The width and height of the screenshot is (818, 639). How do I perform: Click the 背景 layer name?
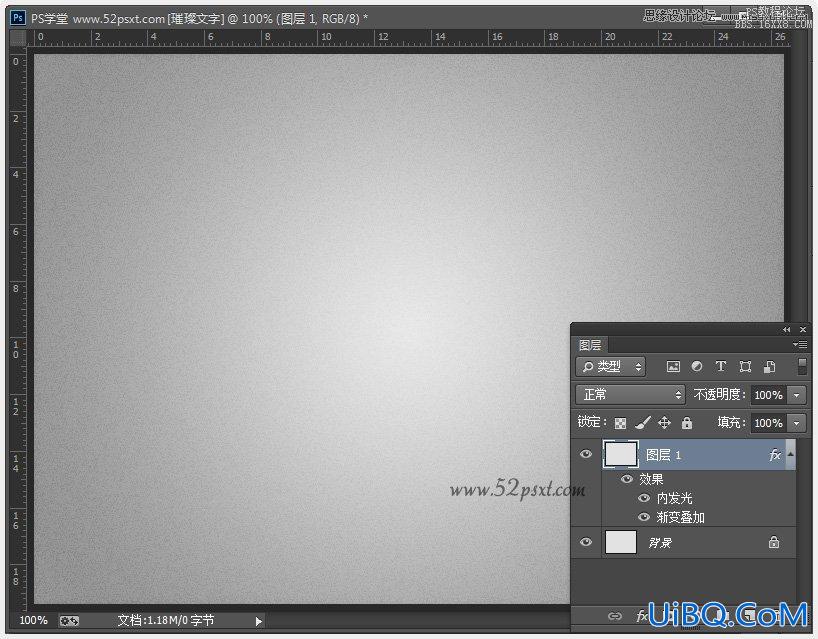(660, 542)
